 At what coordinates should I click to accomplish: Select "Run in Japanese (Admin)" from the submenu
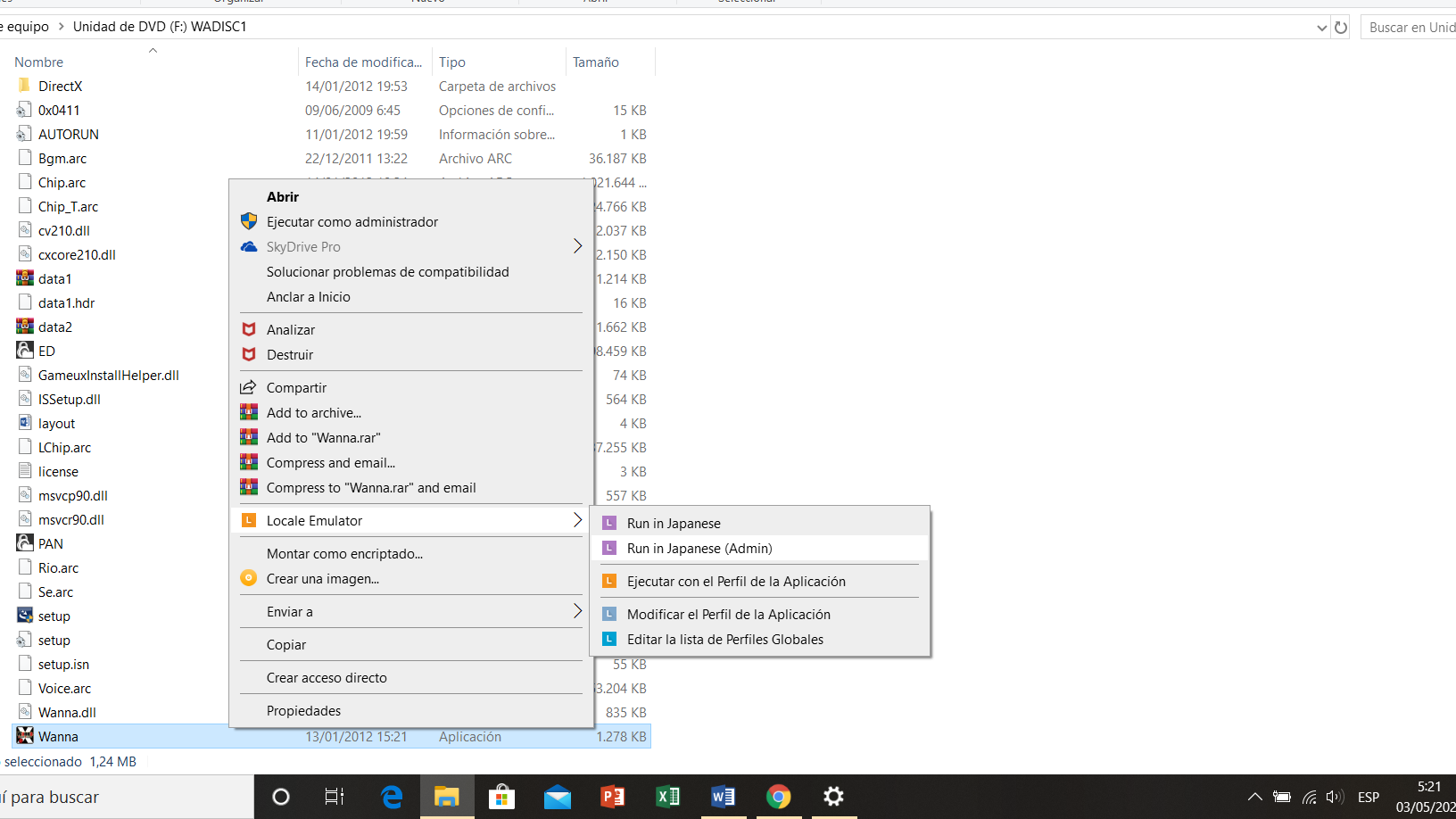point(699,548)
